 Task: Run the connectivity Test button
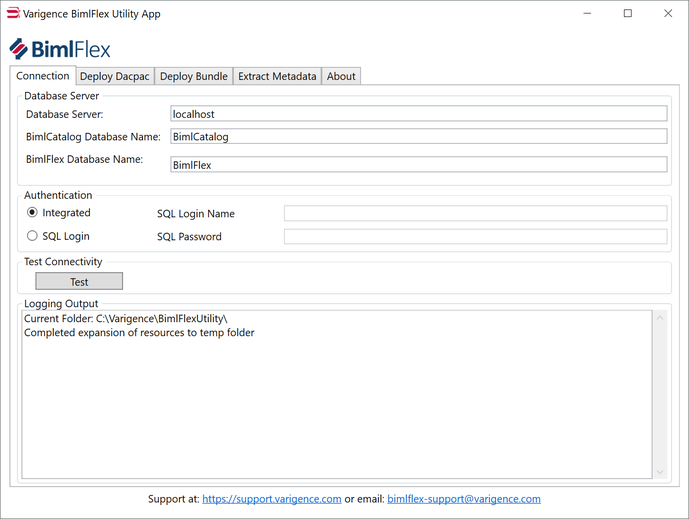coord(79,281)
